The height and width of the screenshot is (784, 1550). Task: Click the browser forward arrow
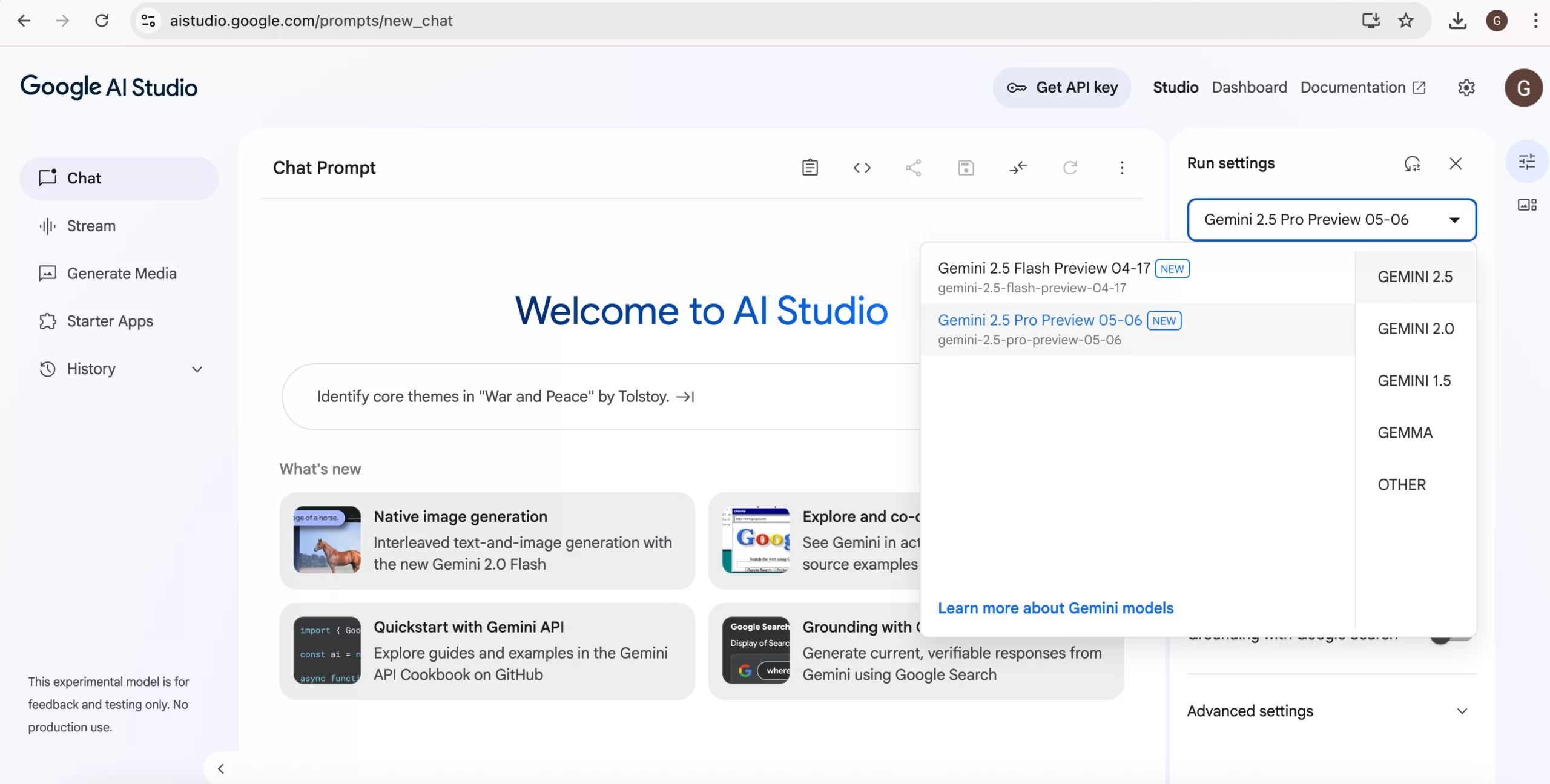click(x=62, y=21)
